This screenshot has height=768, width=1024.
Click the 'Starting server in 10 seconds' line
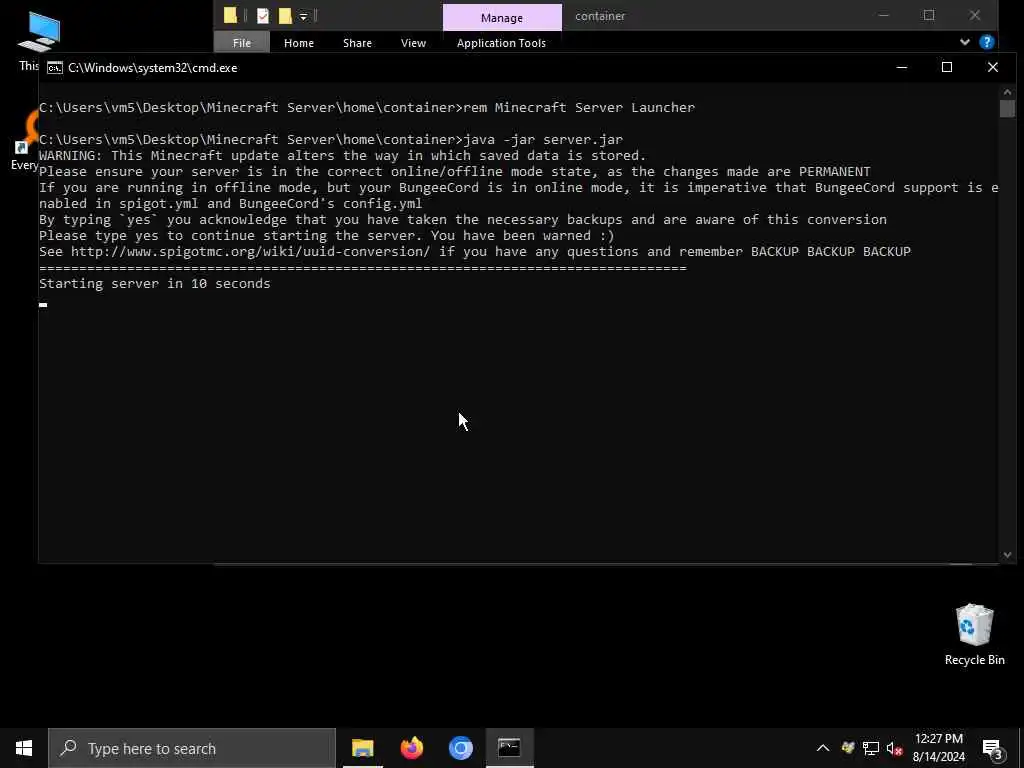click(x=154, y=283)
